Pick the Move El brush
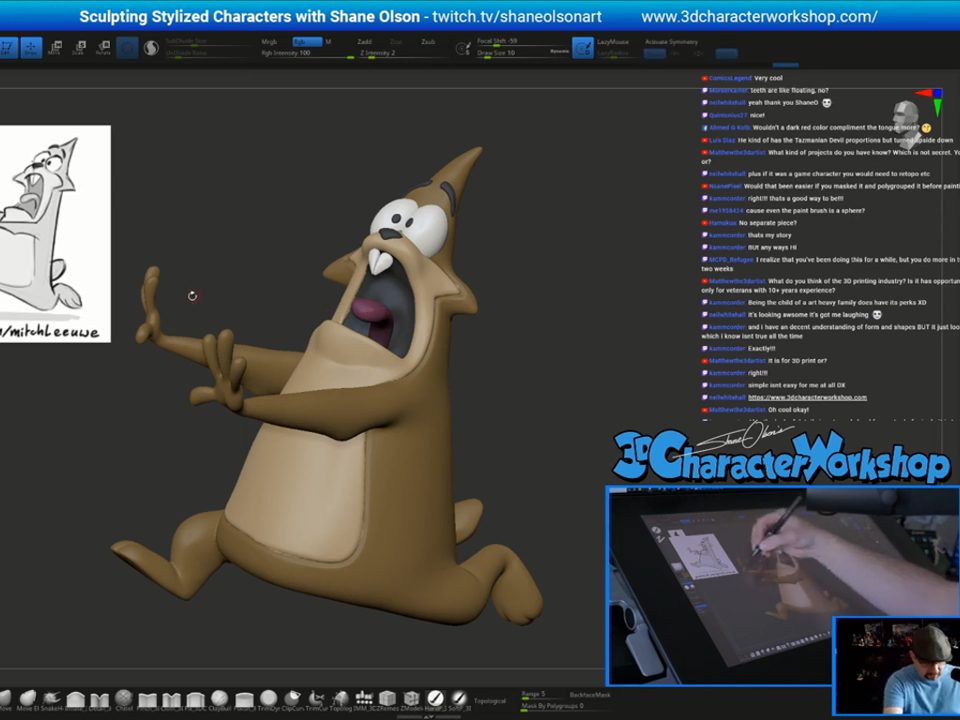This screenshot has width=960, height=720. coord(28,698)
